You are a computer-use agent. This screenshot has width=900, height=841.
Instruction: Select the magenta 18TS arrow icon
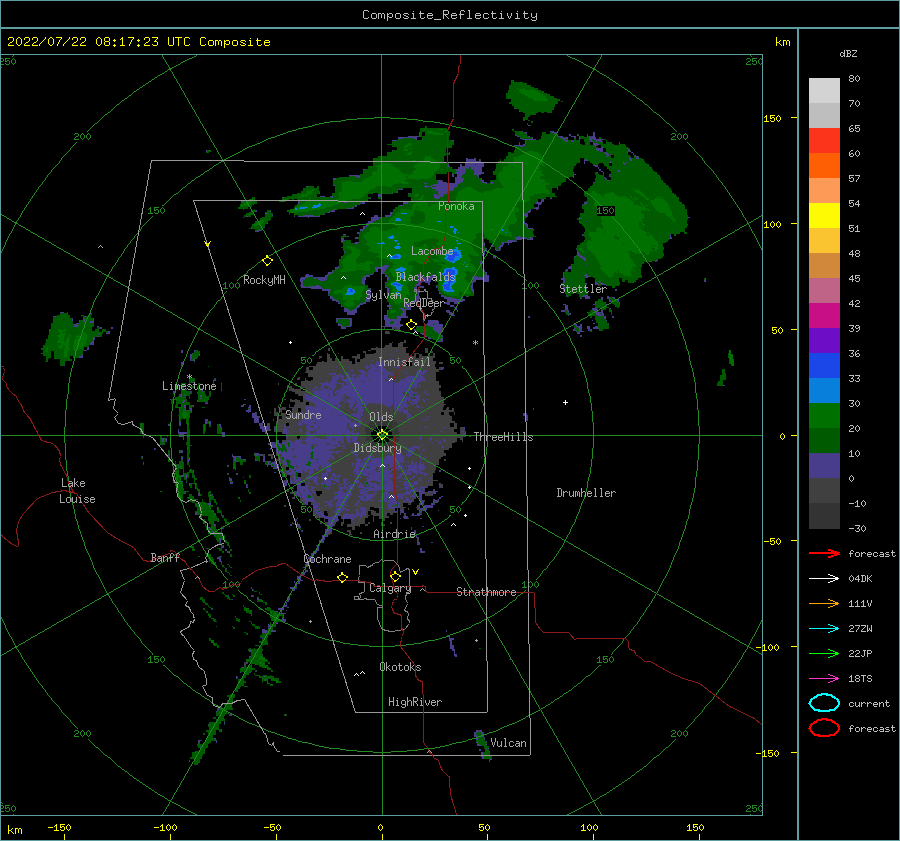click(824, 678)
